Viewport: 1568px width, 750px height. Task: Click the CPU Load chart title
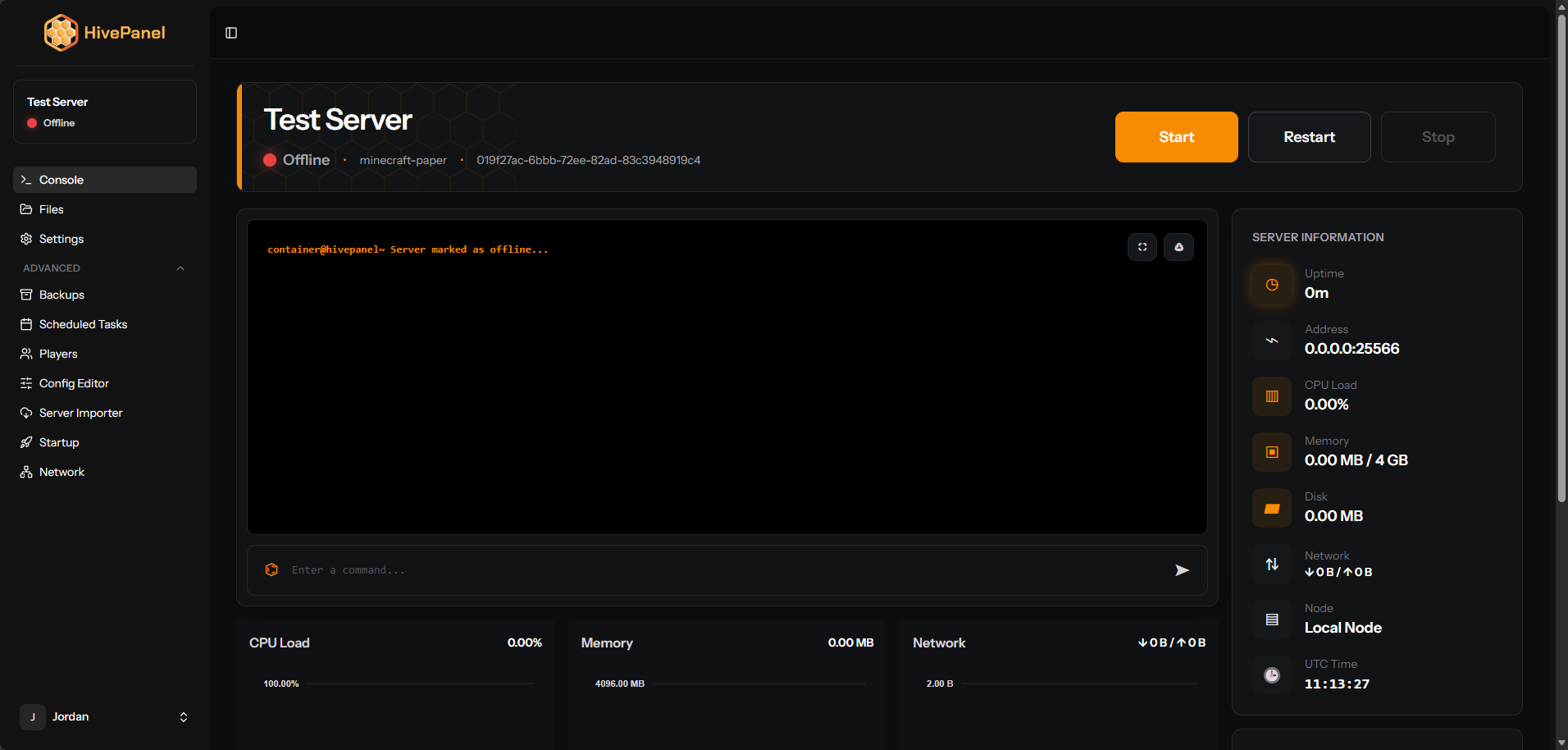280,643
